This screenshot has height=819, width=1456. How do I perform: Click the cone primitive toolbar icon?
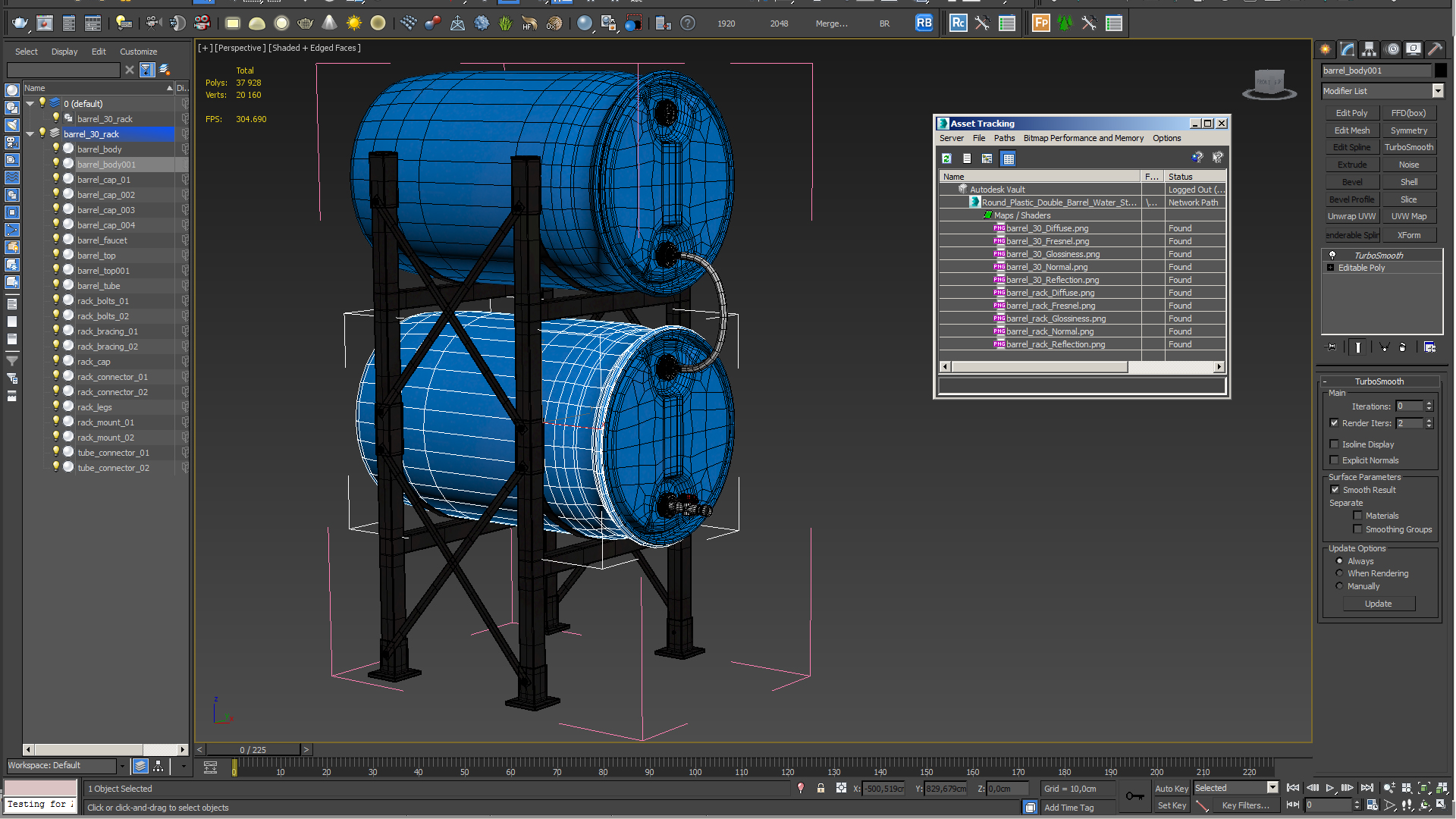[x=329, y=24]
